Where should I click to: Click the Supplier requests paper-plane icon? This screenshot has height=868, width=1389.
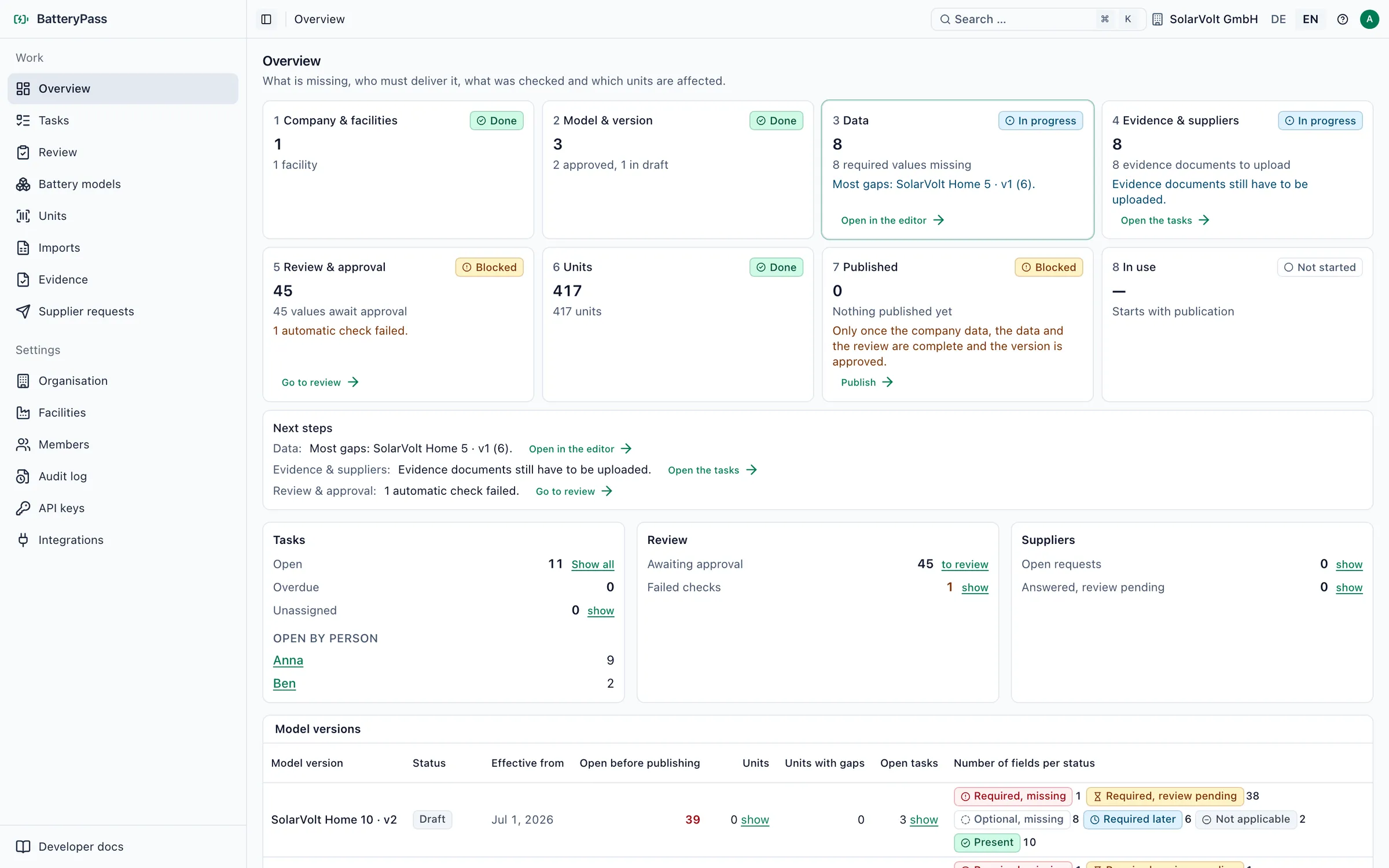(x=23, y=311)
